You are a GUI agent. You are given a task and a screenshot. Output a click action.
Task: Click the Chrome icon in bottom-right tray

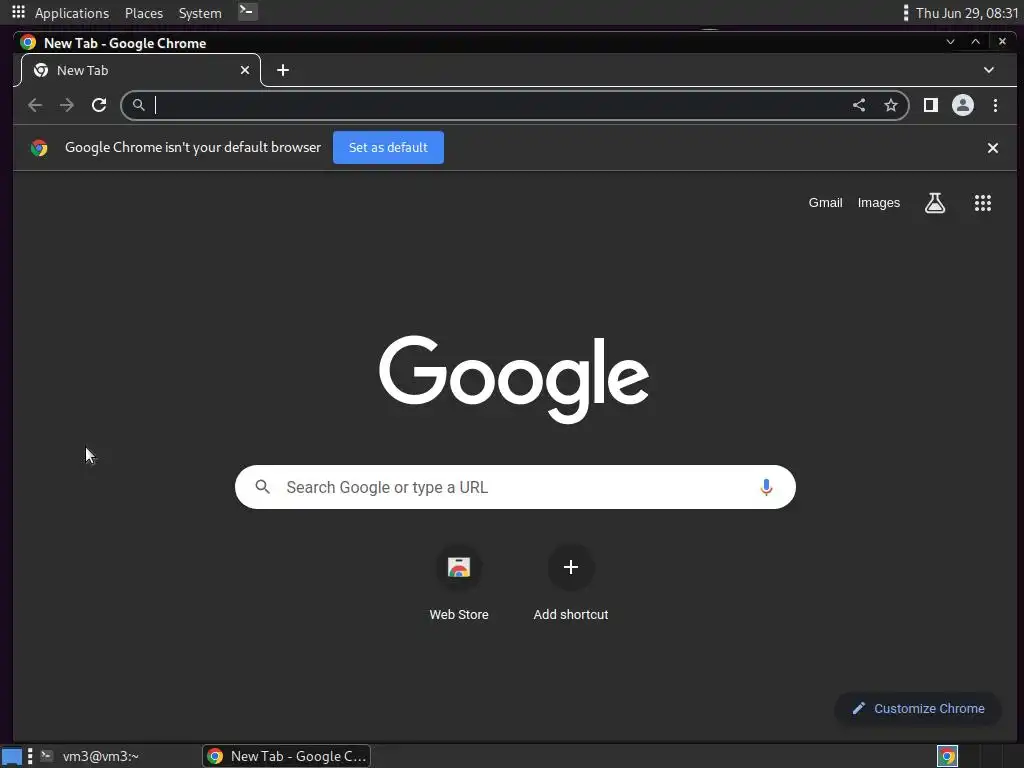(947, 756)
